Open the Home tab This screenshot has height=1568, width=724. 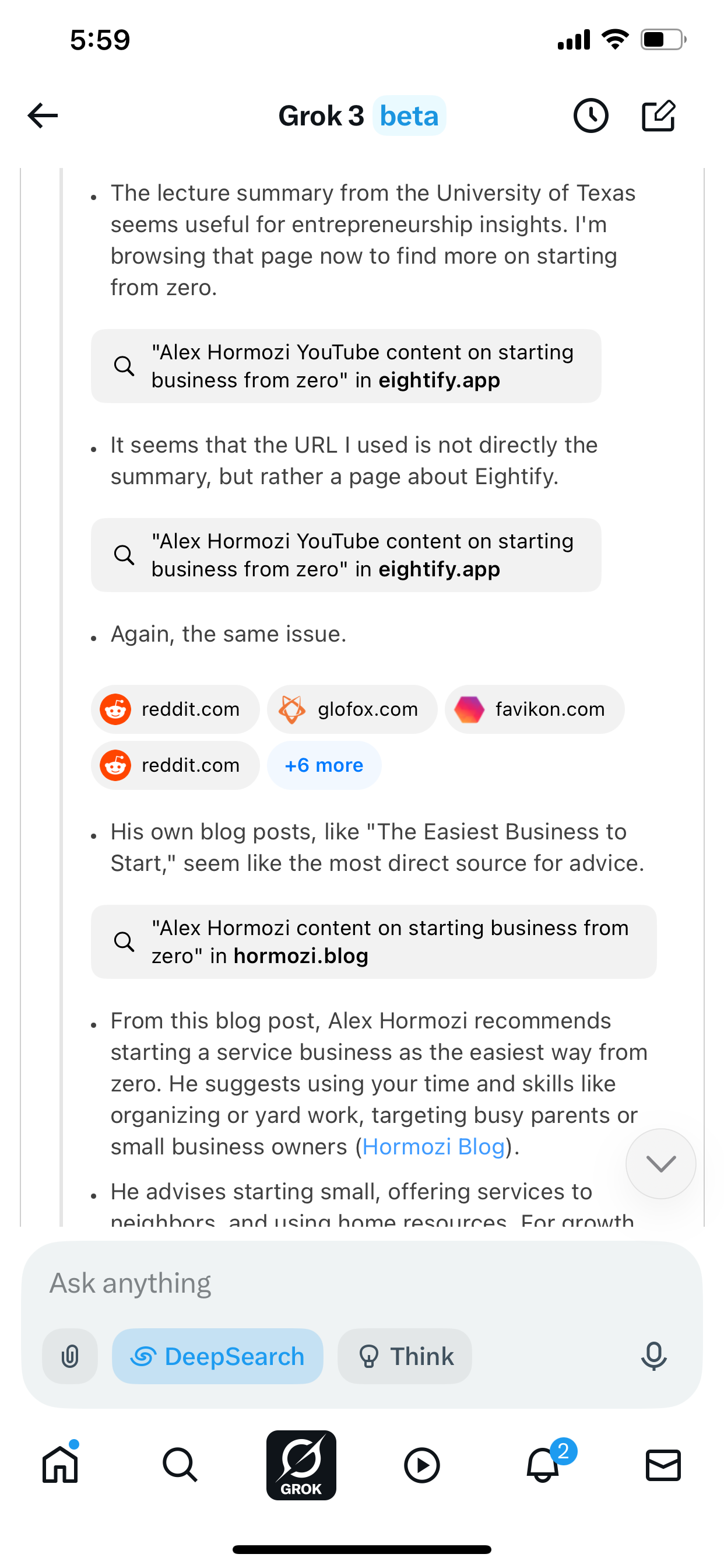click(x=60, y=1465)
